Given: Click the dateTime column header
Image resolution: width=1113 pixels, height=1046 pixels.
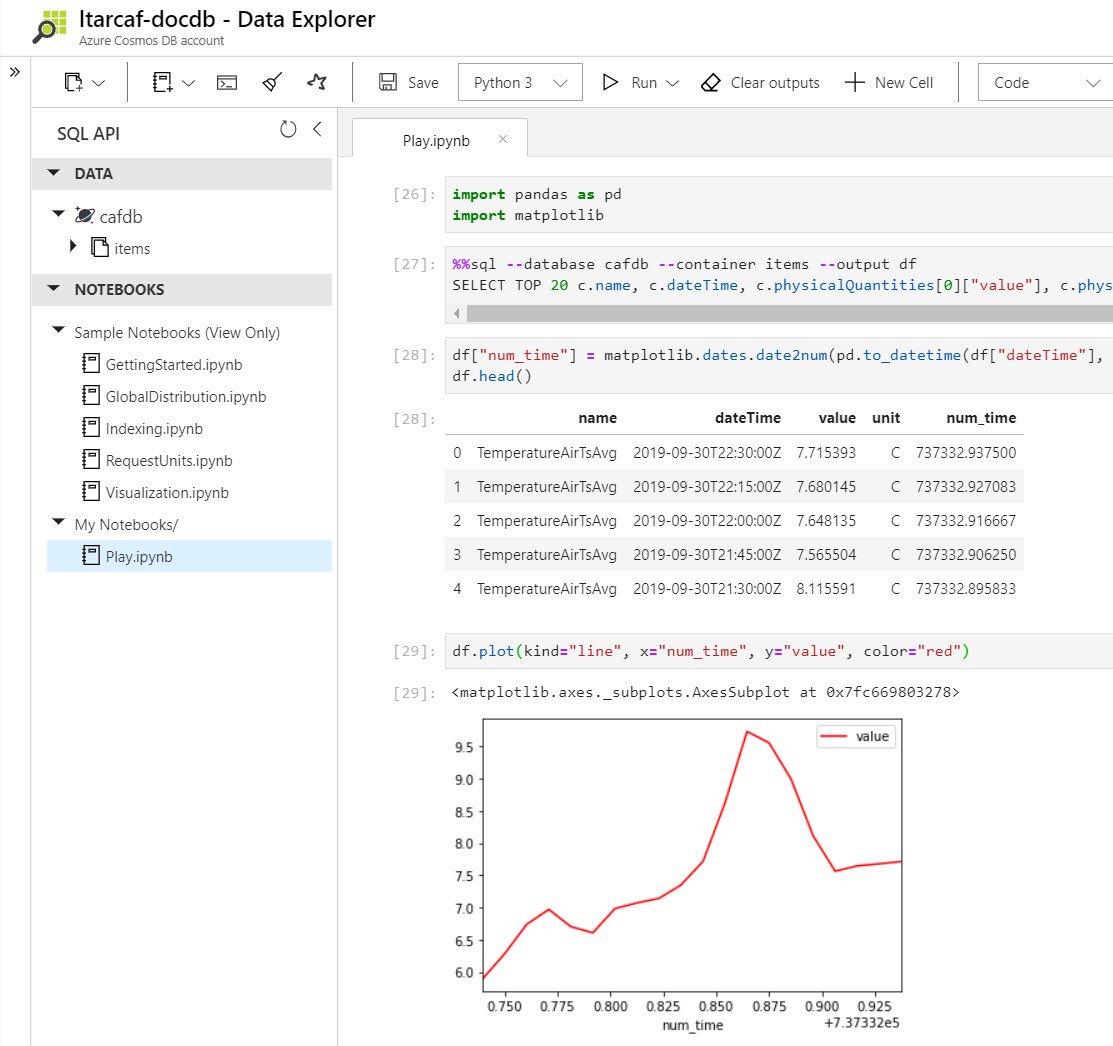Looking at the screenshot, I should (747, 417).
